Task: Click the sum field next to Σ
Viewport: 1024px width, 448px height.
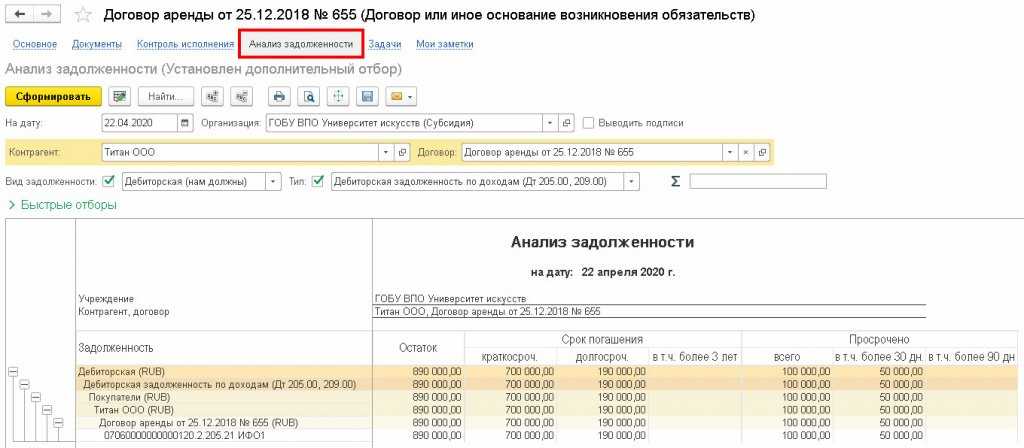Action: (758, 181)
